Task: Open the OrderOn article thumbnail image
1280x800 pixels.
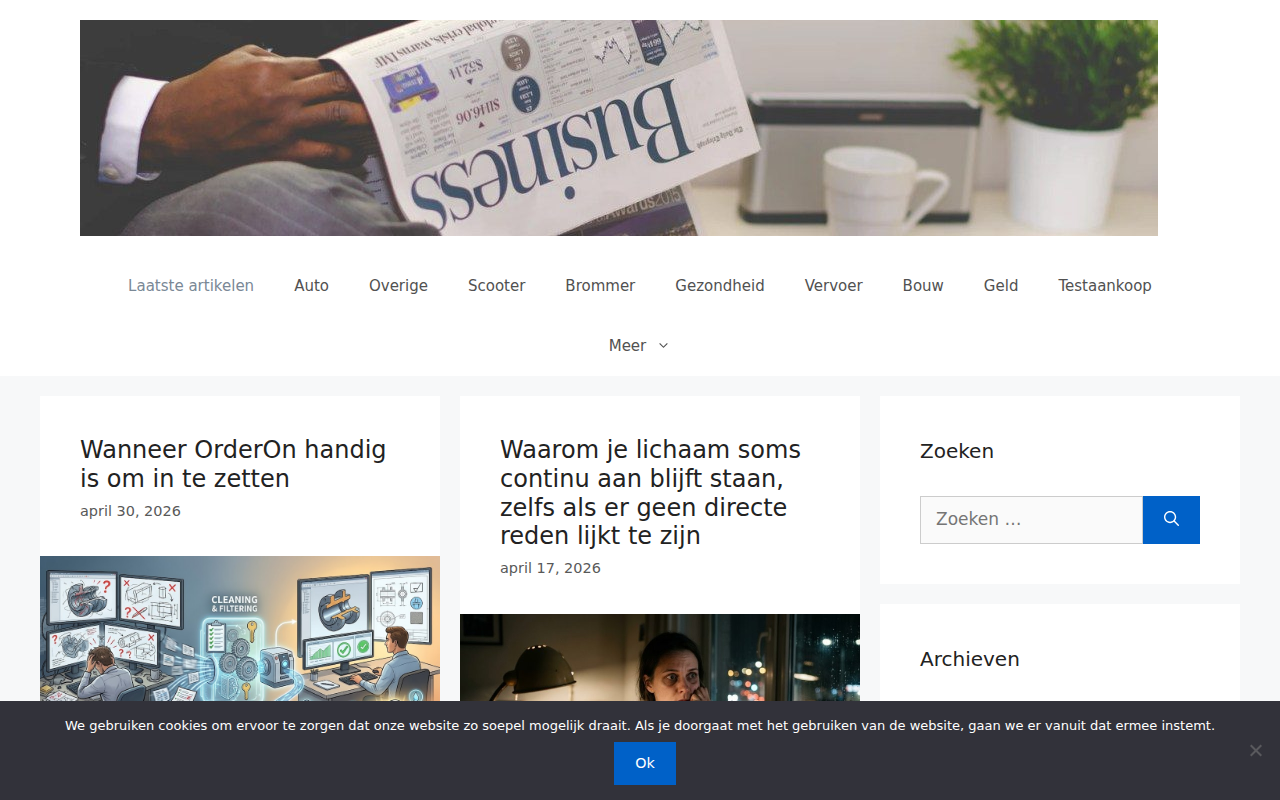Action: pyautogui.click(x=240, y=628)
